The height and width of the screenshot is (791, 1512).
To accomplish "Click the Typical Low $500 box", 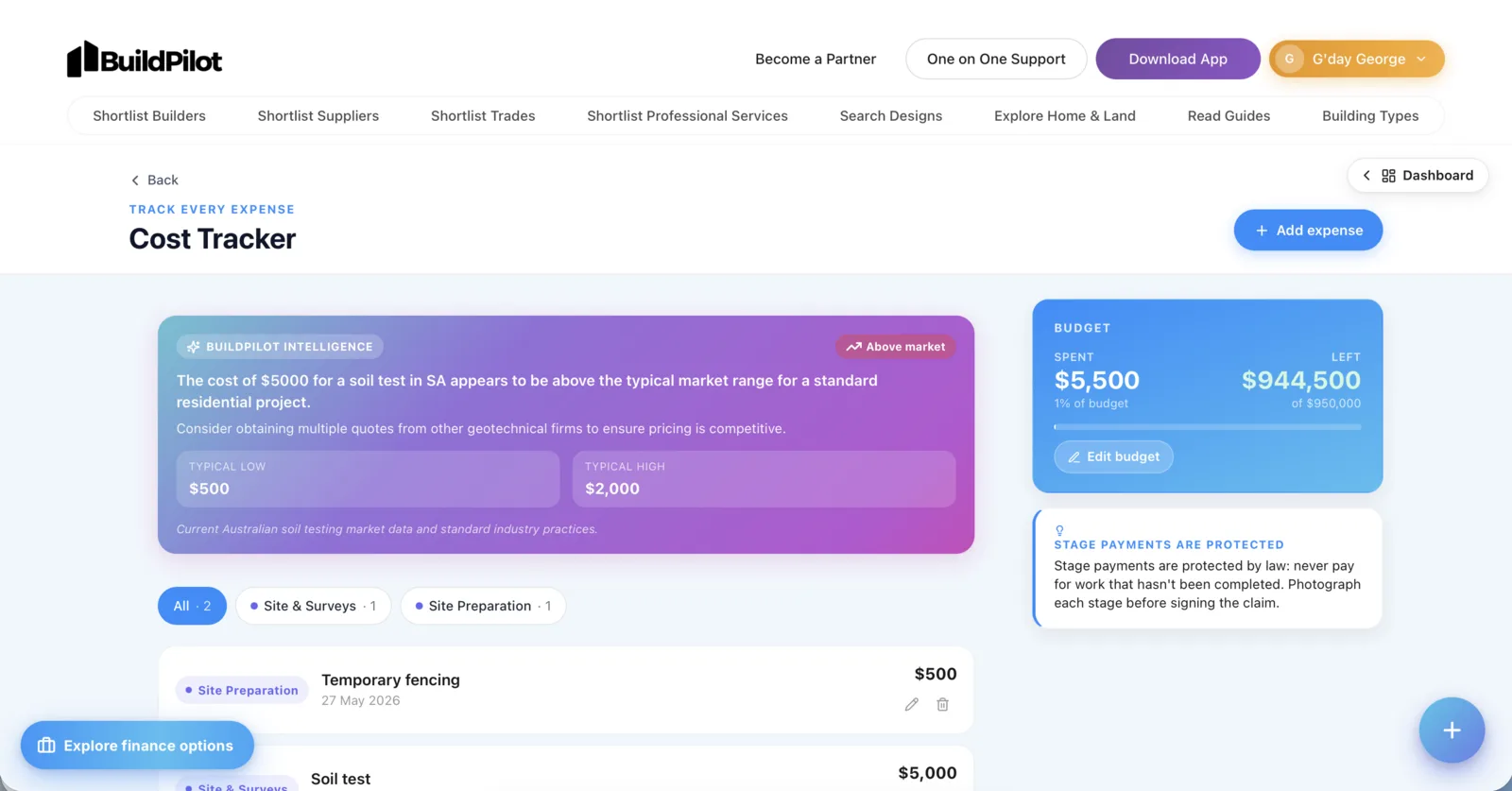I will coord(368,479).
